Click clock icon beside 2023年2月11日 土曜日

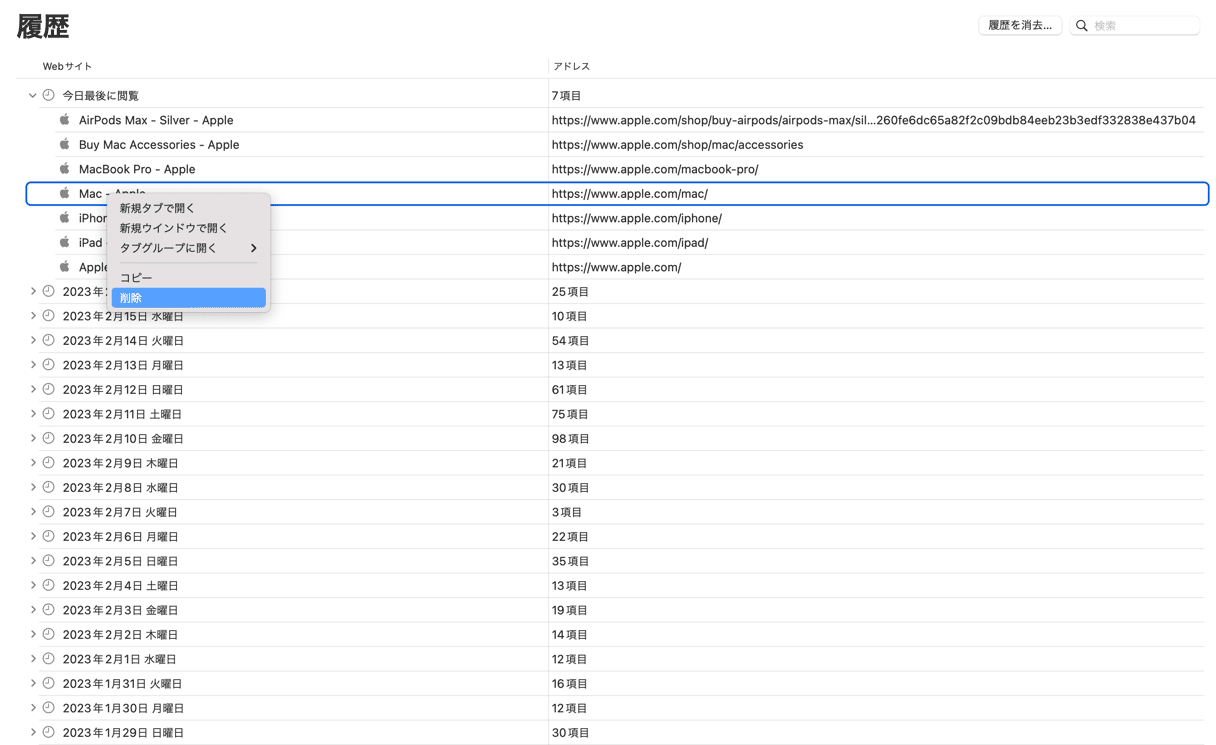pyautogui.click(x=48, y=413)
